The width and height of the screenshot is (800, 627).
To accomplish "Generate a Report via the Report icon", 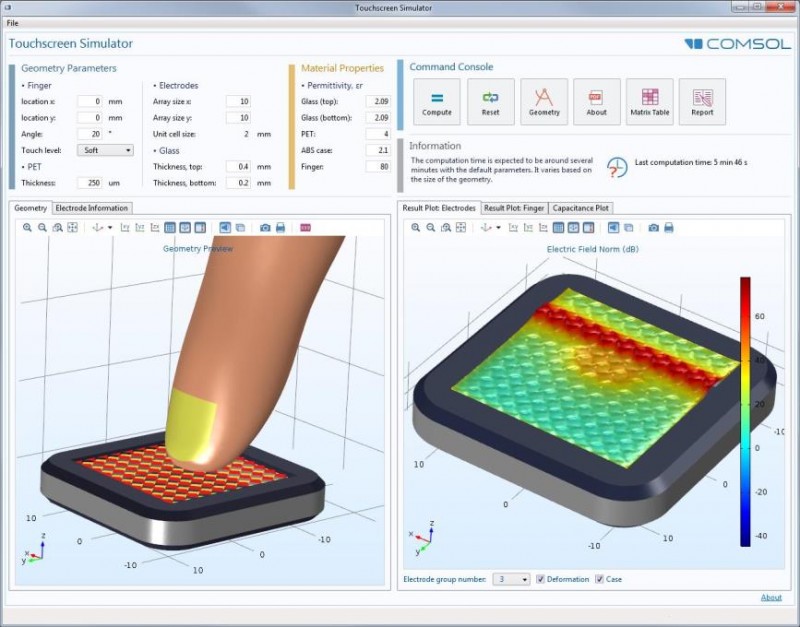I will point(703,100).
